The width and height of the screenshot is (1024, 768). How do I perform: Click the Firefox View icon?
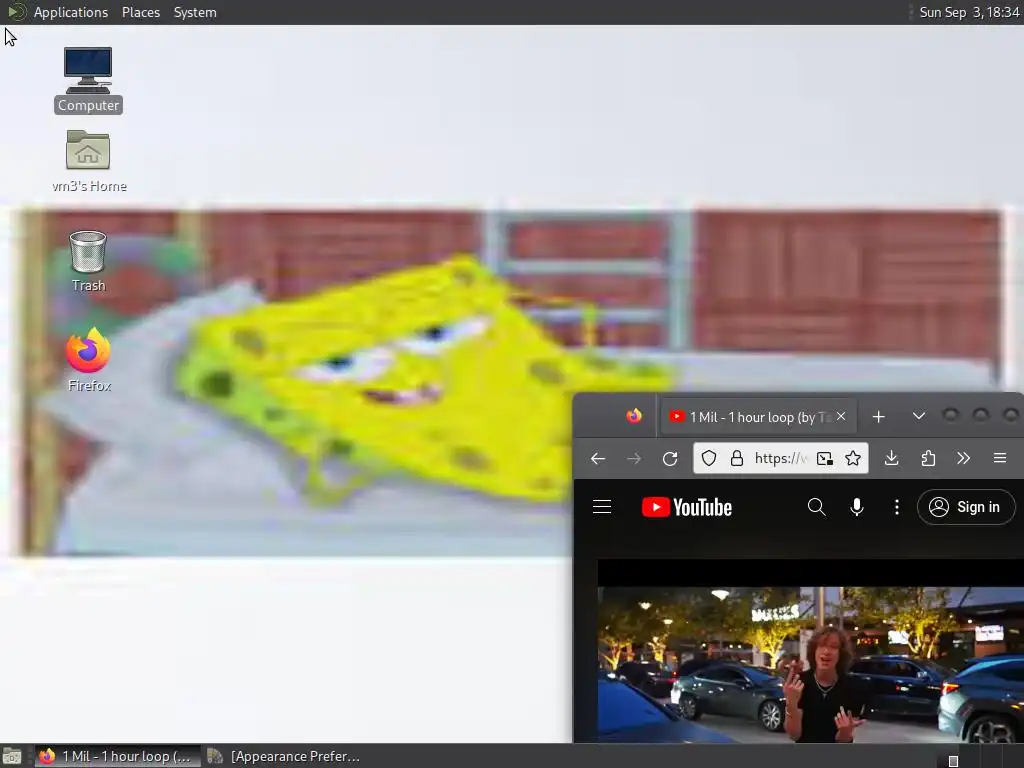tap(633, 416)
